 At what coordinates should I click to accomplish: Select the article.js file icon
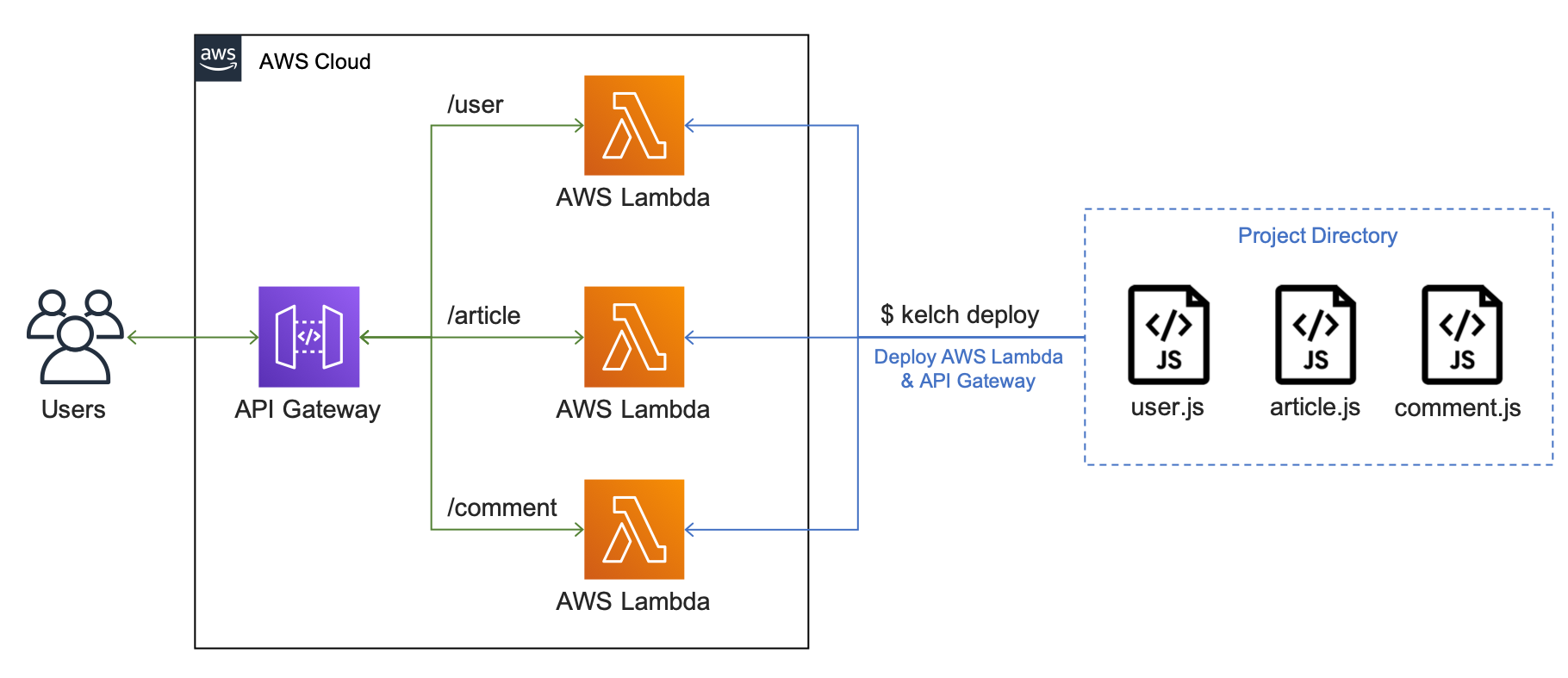click(1316, 335)
